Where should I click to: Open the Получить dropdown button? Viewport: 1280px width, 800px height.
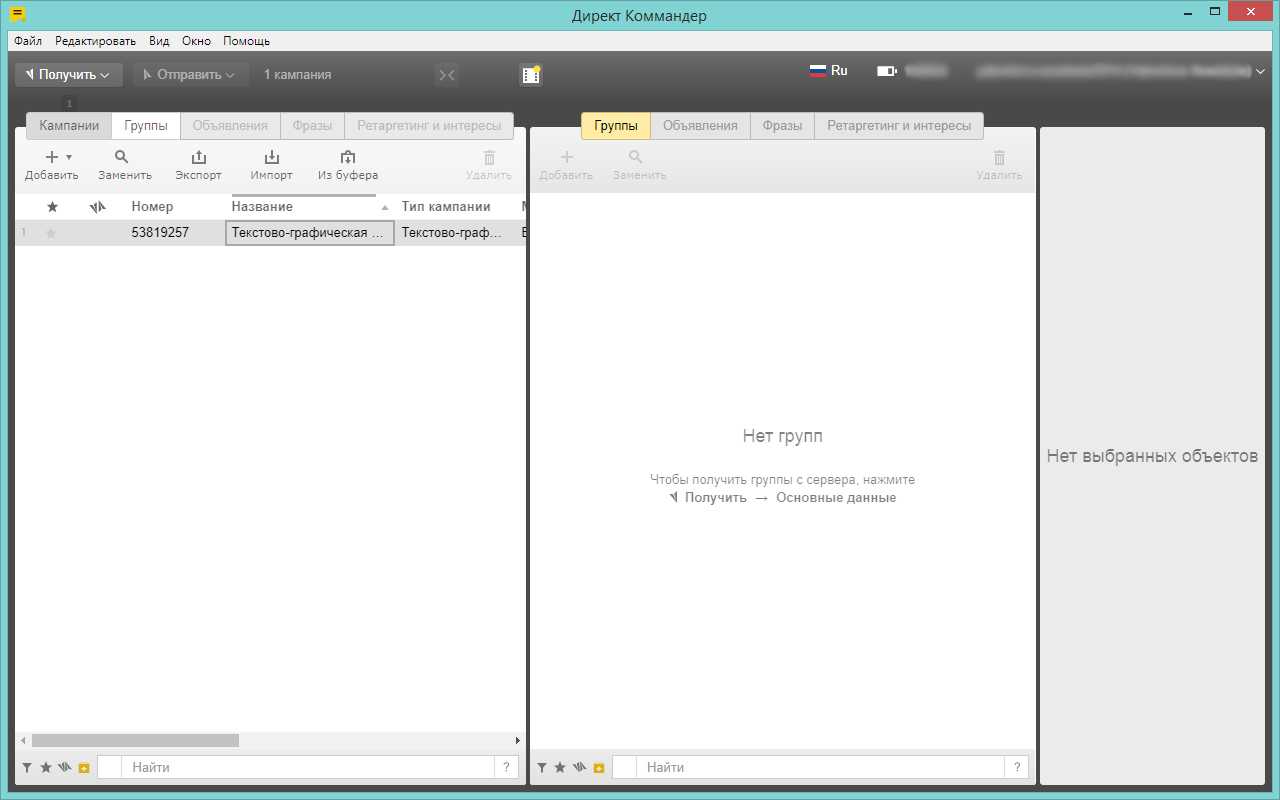pos(68,75)
